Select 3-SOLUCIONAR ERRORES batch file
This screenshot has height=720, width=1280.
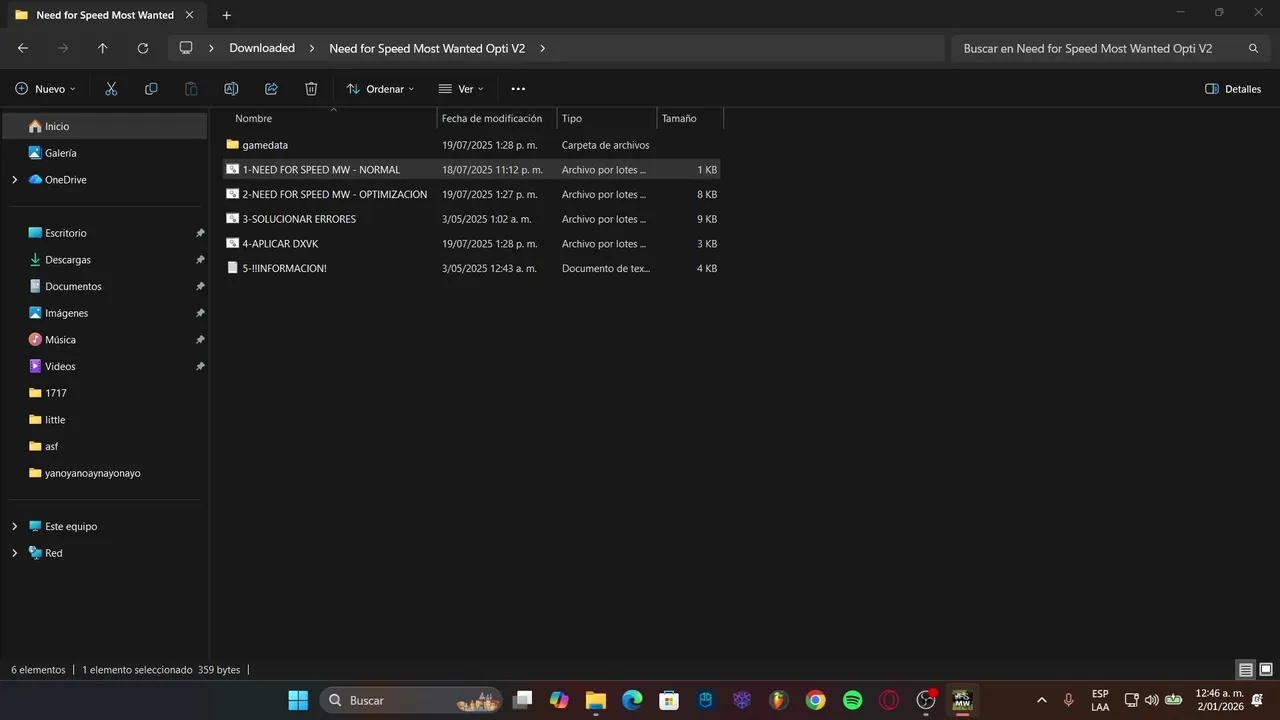471,219
